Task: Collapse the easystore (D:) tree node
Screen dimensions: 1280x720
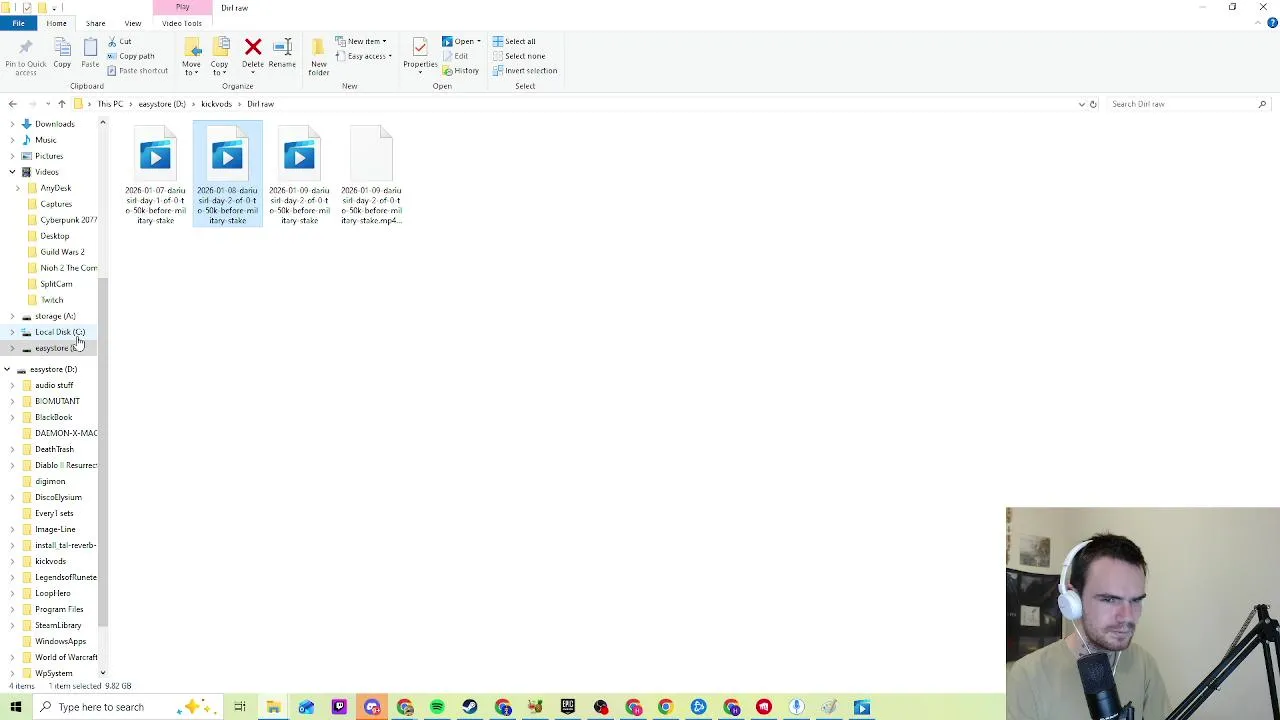Action: (7, 369)
